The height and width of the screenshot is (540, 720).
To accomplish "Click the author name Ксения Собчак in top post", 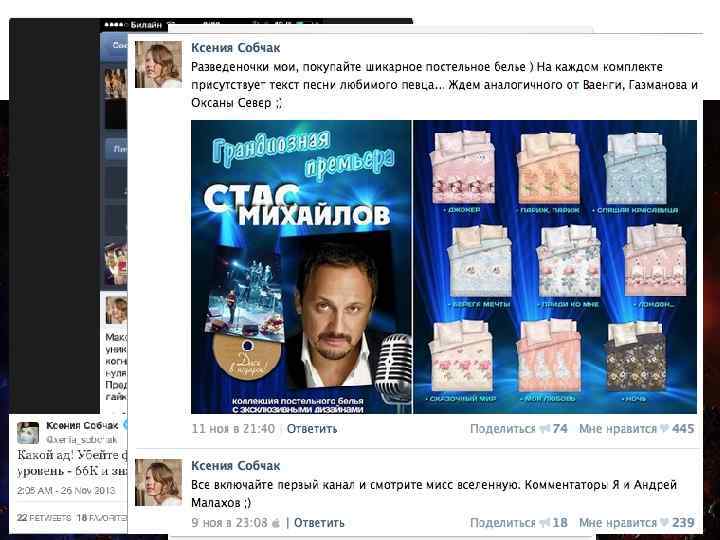I will click(236, 48).
